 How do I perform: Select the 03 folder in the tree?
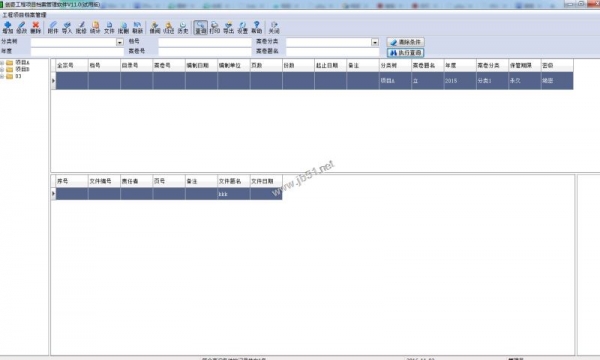tap(14, 76)
